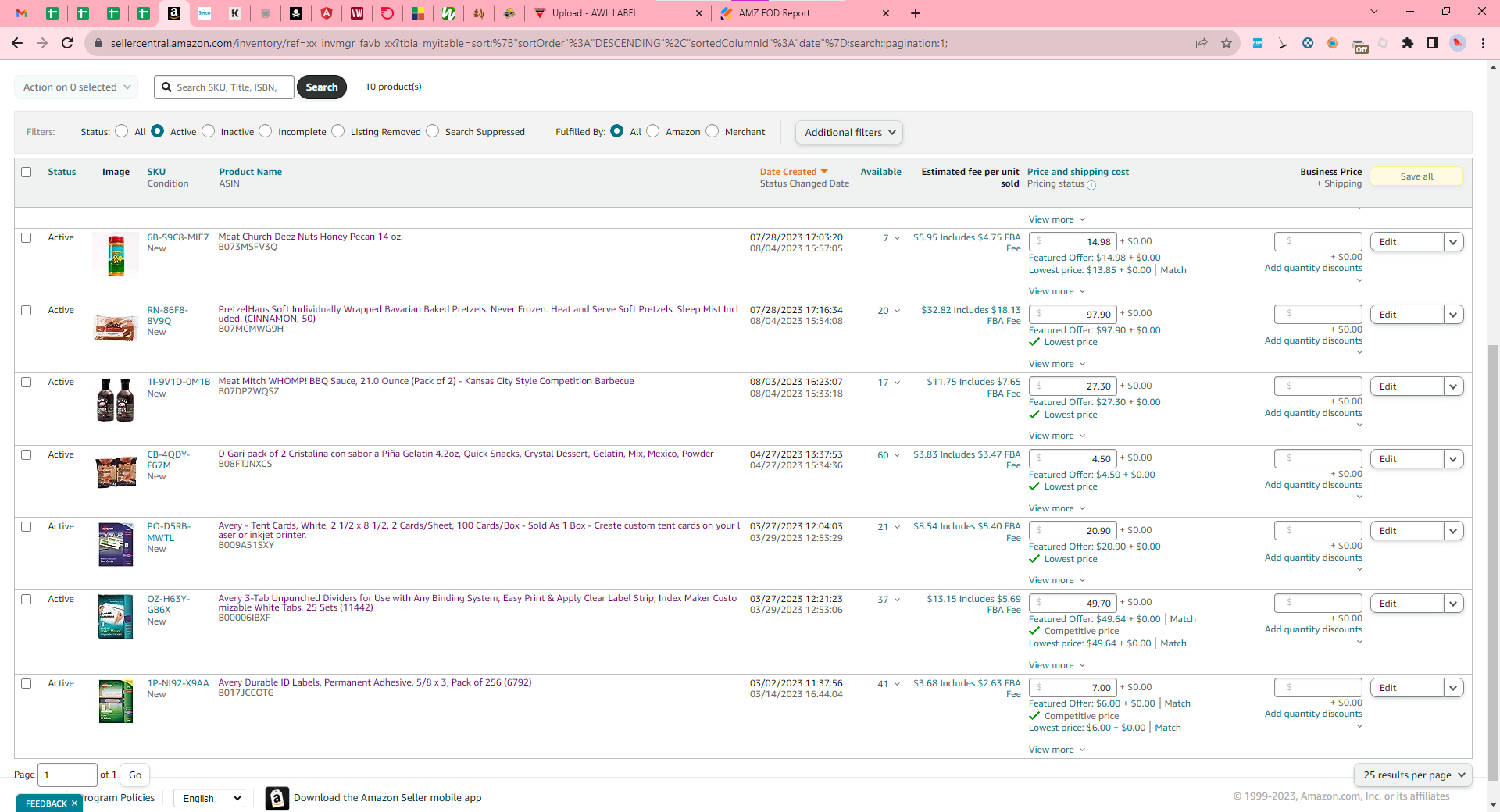Open Edit dropdown arrow for PretzelHaus row
Screen dimensions: 1500x812
(1453, 315)
